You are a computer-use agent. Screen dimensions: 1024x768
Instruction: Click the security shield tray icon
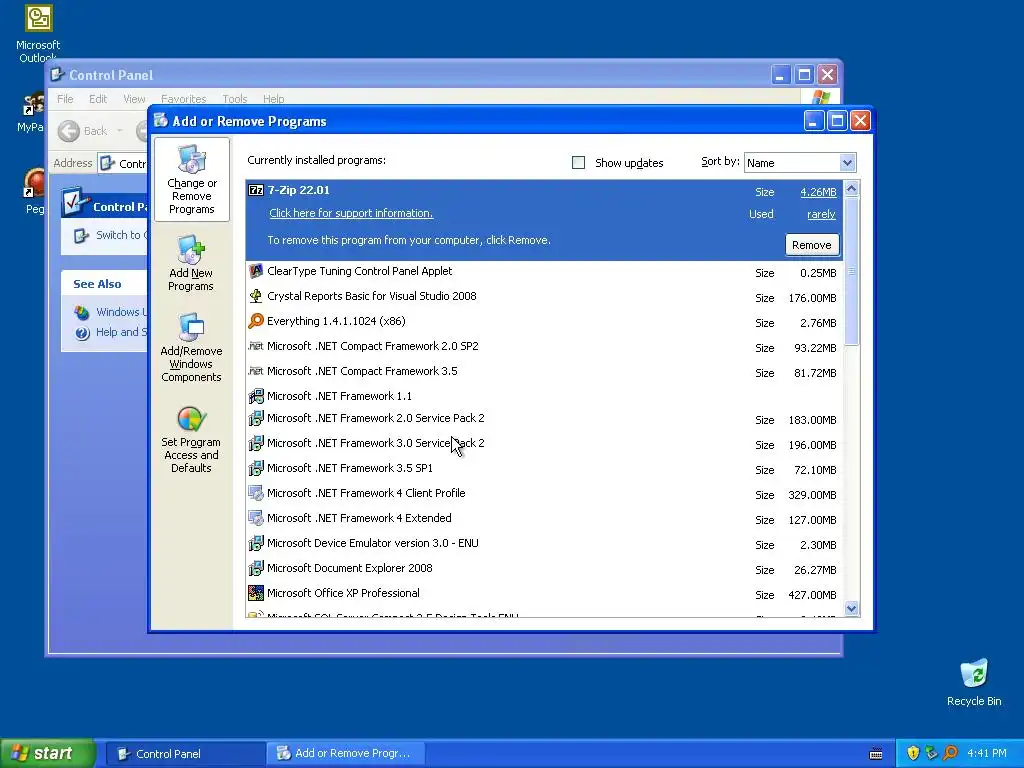913,753
